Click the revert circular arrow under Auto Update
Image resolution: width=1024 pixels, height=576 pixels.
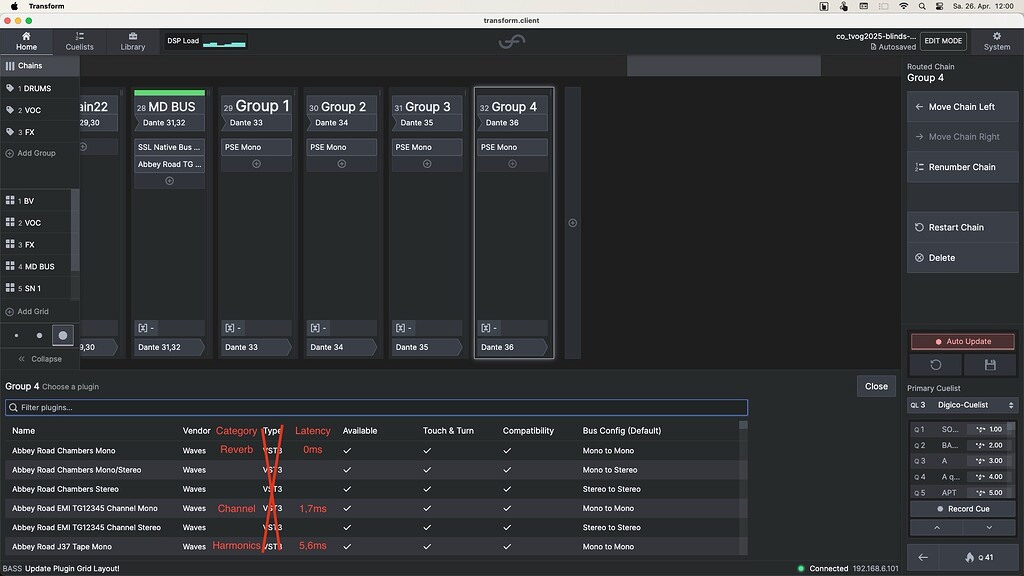(934, 364)
